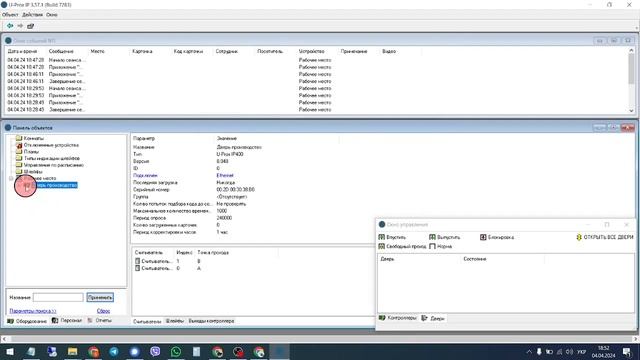Open the Windows Start menu
The width and height of the screenshot is (640, 360).
[x=10, y=351]
